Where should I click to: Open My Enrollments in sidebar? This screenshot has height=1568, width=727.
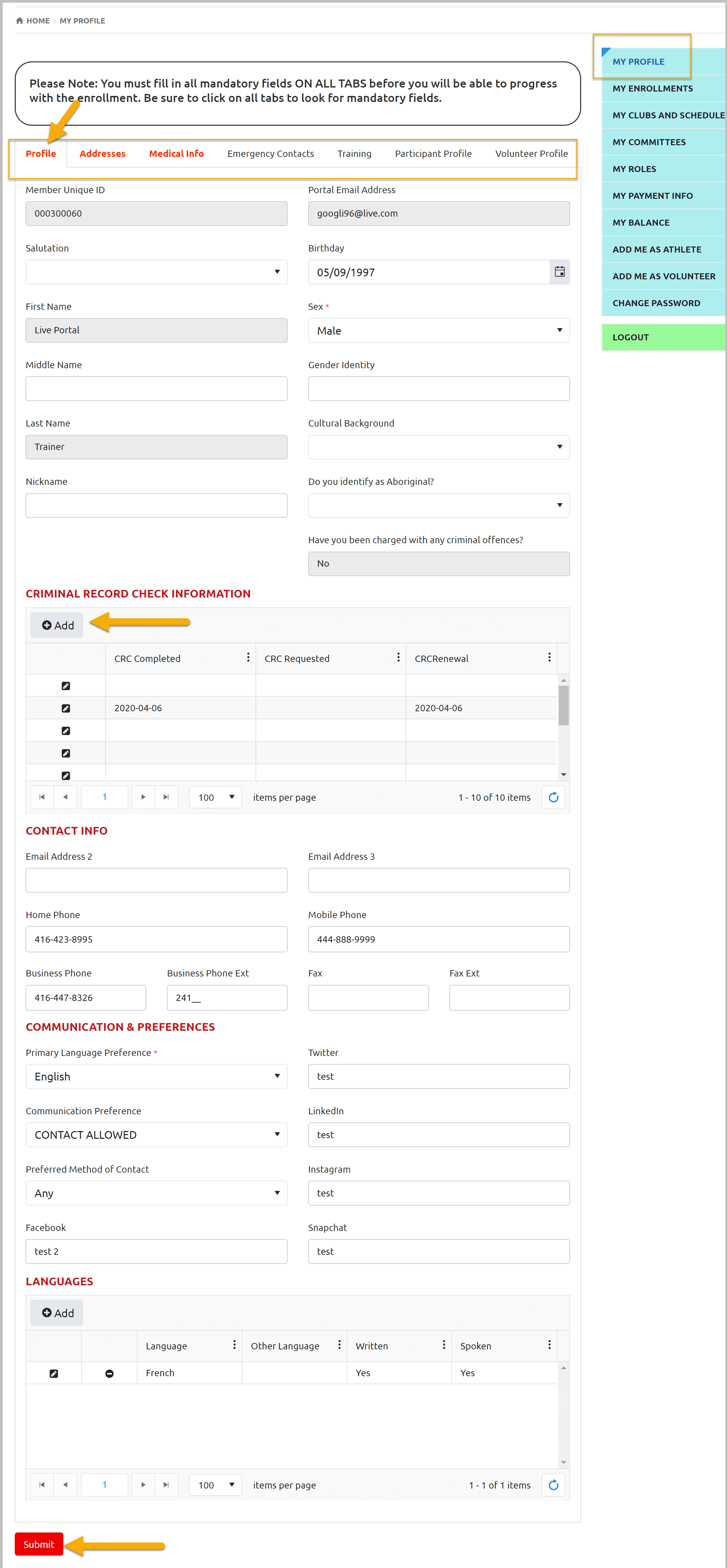point(664,88)
